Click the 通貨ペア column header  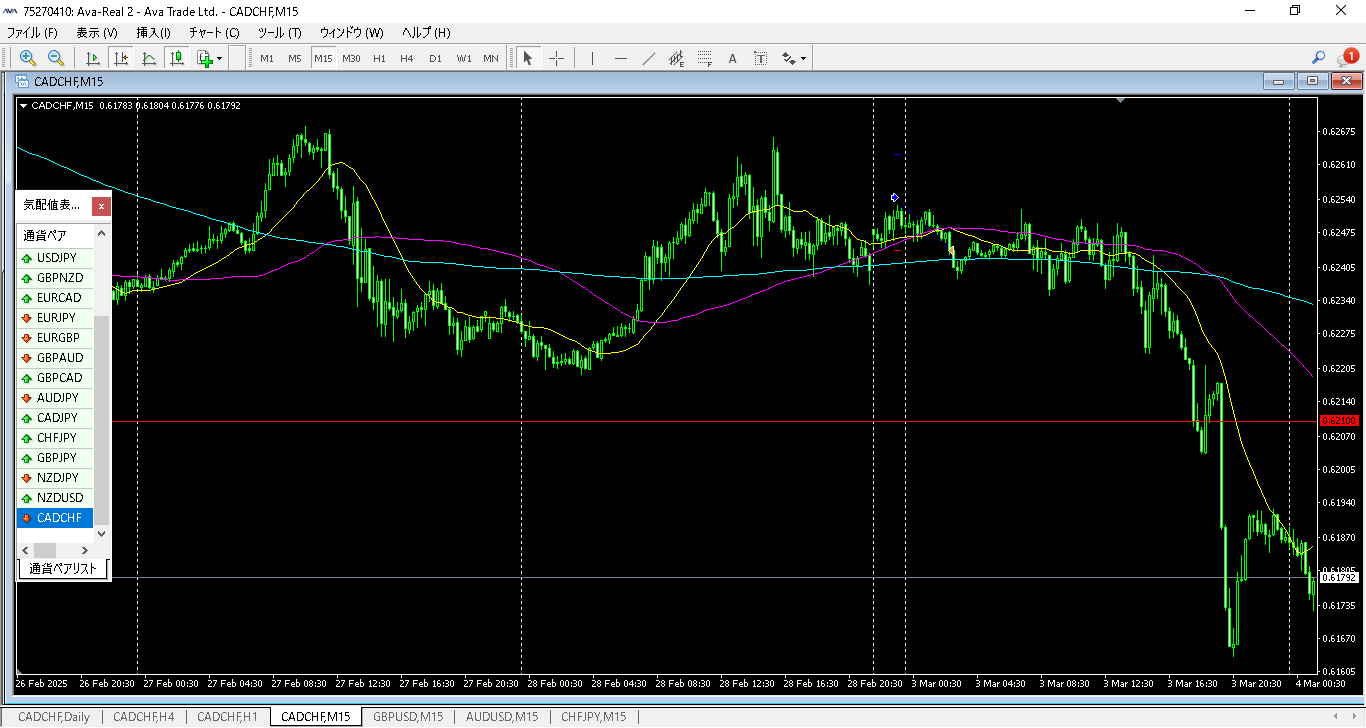click(56, 236)
